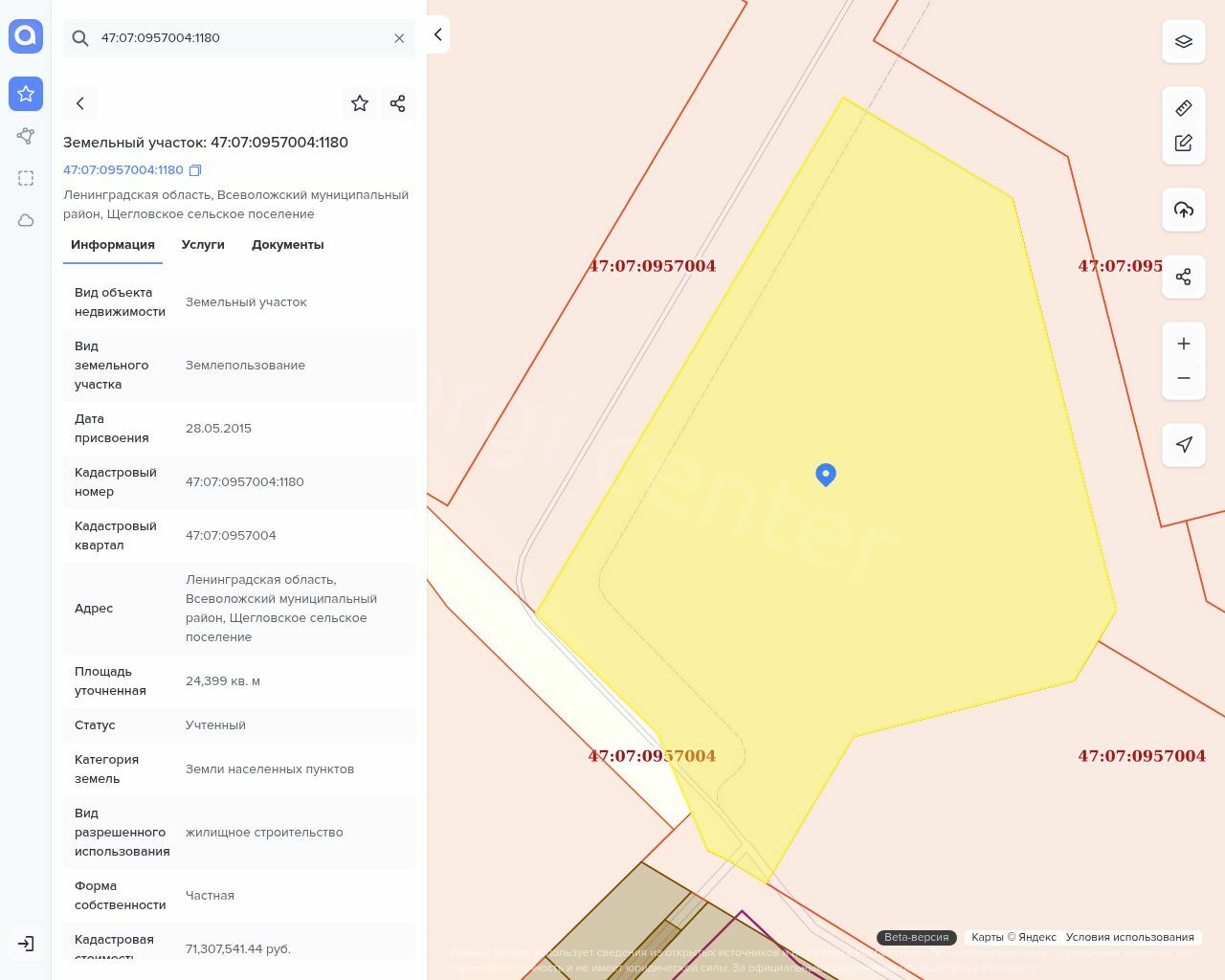Click the search input field
The width and height of the screenshot is (1225, 980).
239,38
